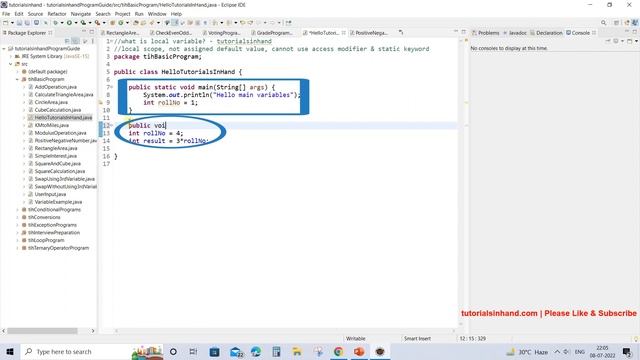This screenshot has height=360, width=640.
Task: Open Package Explorer filter icon
Action: (x=85, y=41)
